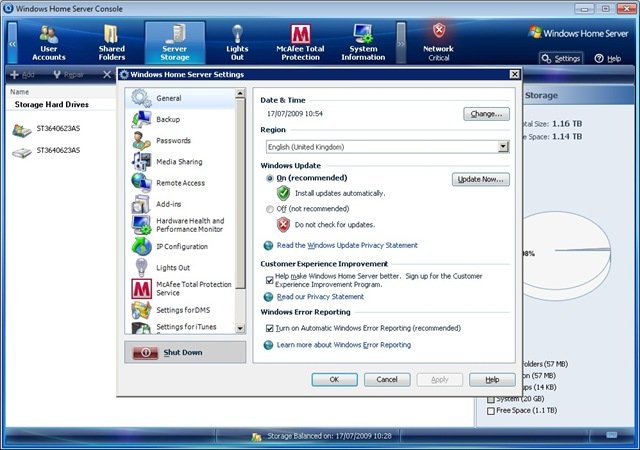Open Read our Privacy Statement link

click(320, 297)
